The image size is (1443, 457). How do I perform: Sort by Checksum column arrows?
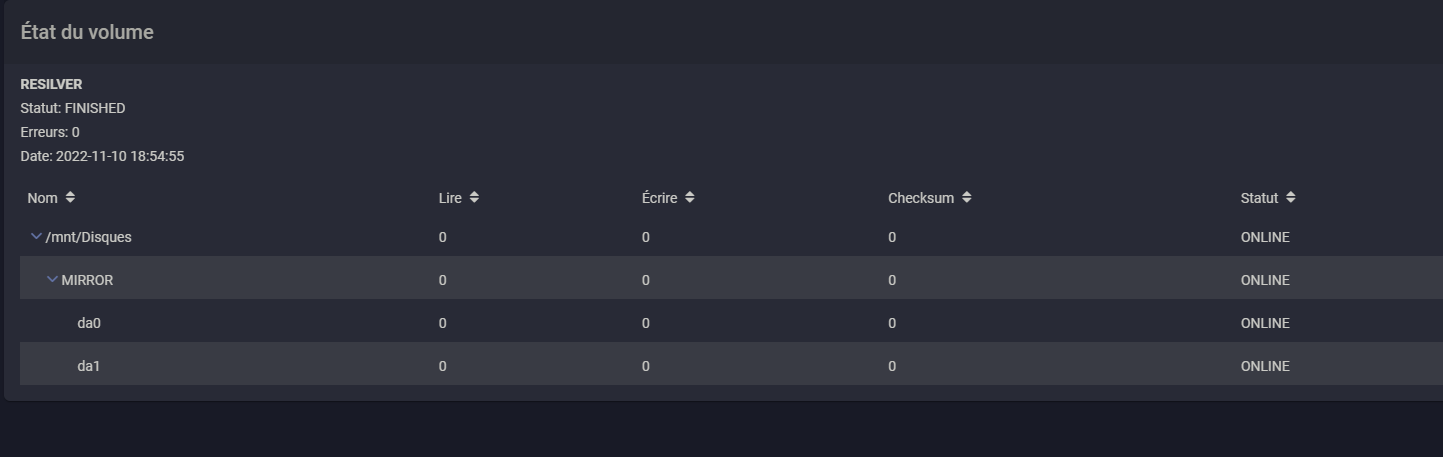966,198
